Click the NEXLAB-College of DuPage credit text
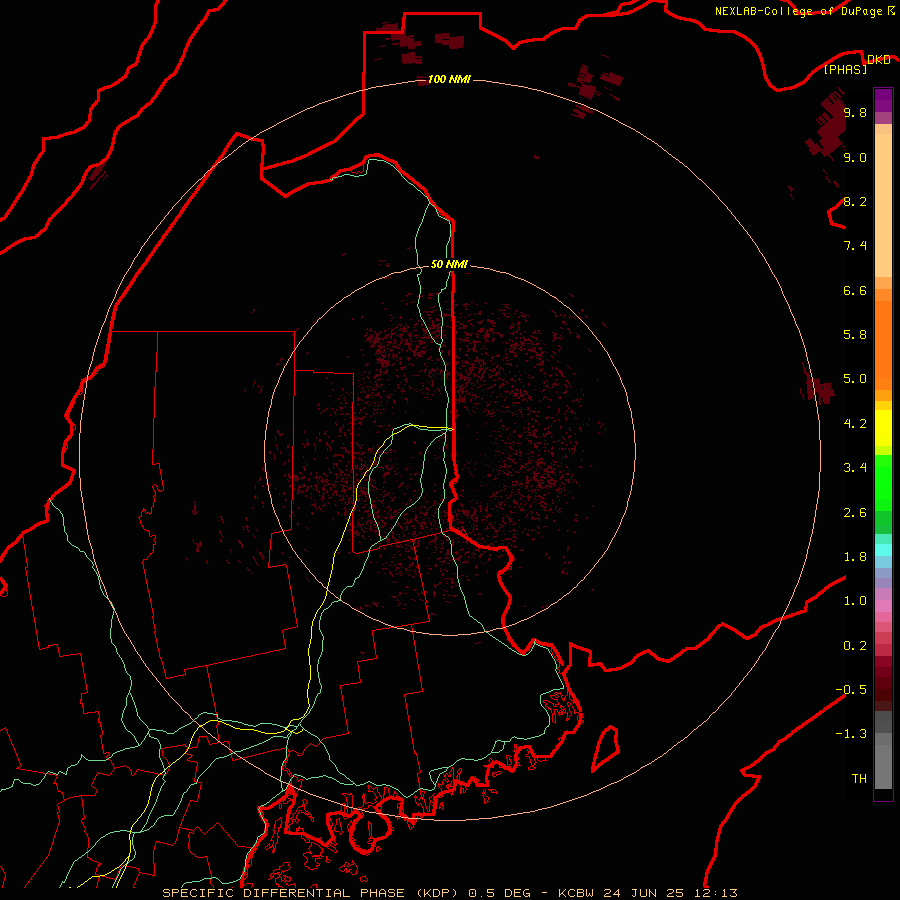This screenshot has height=900, width=900. click(799, 11)
